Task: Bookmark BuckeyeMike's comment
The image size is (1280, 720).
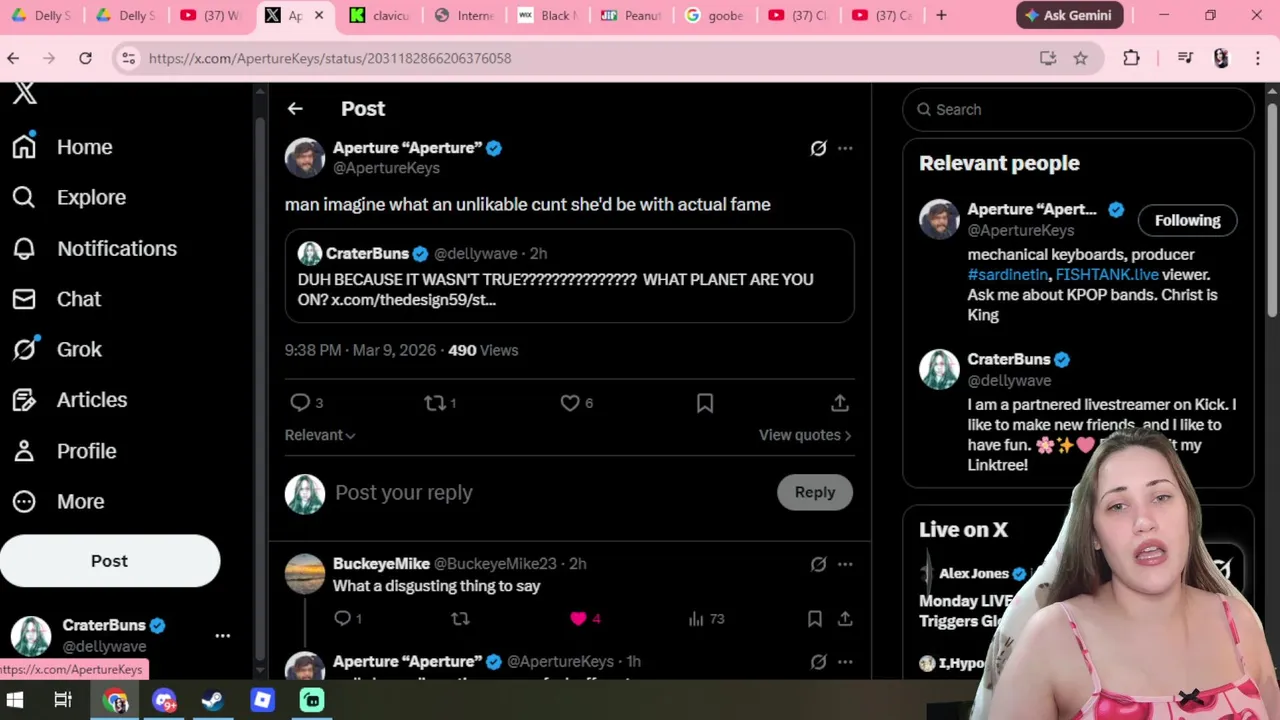Action: pyautogui.click(x=815, y=619)
